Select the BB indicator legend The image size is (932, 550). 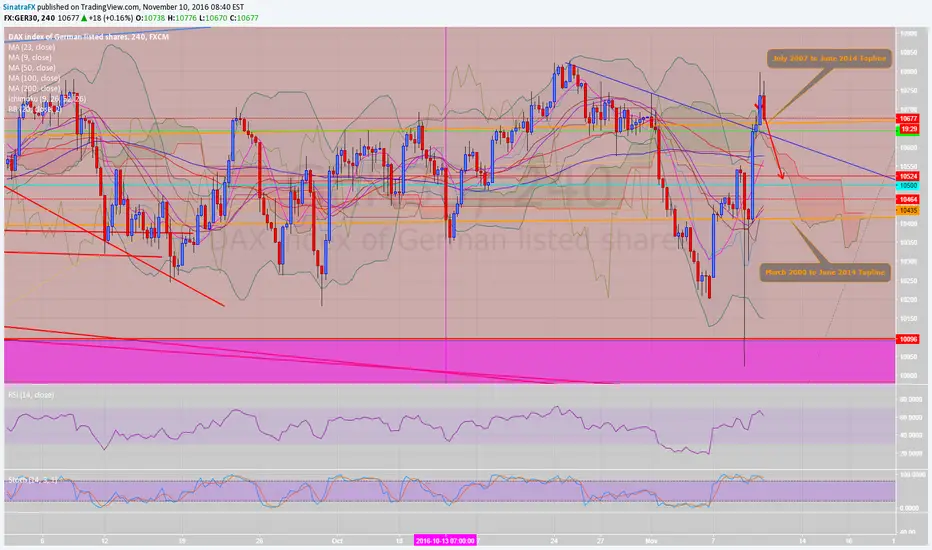[x=34, y=109]
